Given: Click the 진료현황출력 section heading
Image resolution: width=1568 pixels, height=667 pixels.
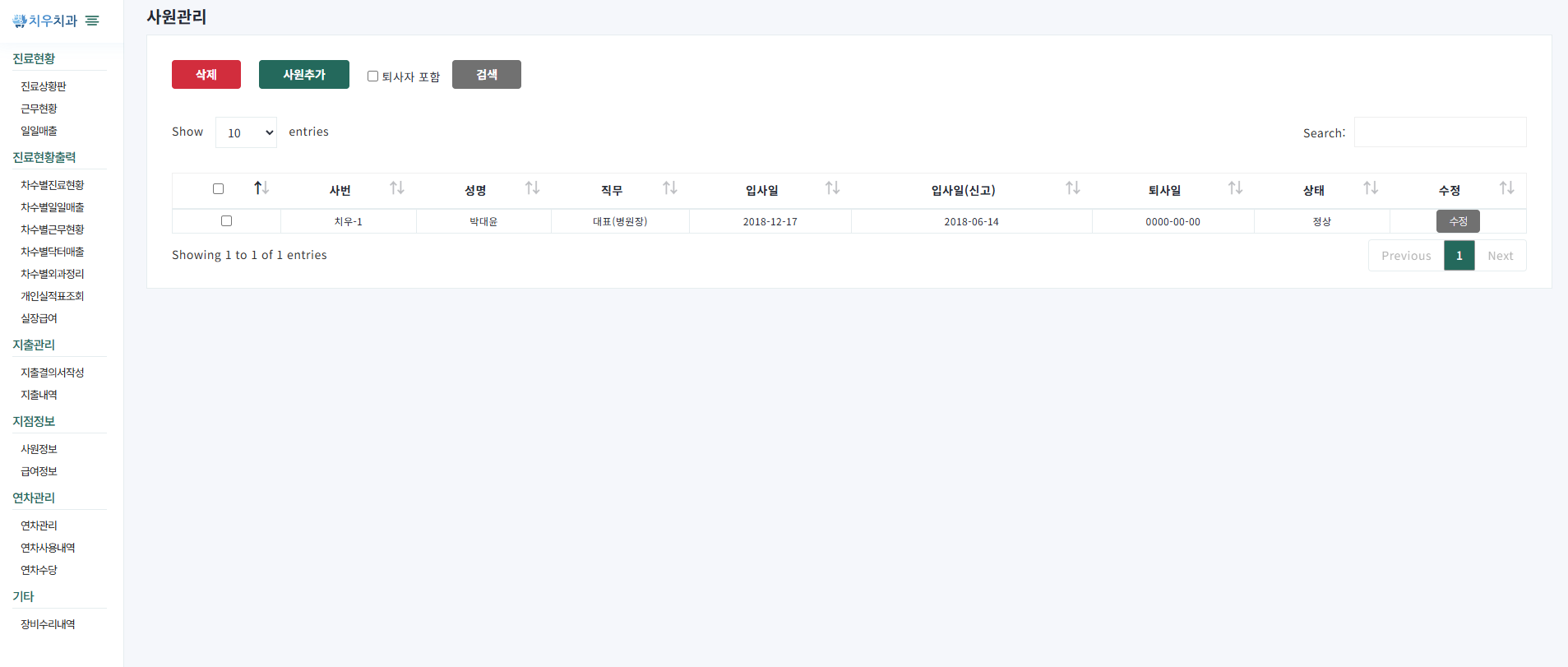Looking at the screenshot, I should [44, 157].
